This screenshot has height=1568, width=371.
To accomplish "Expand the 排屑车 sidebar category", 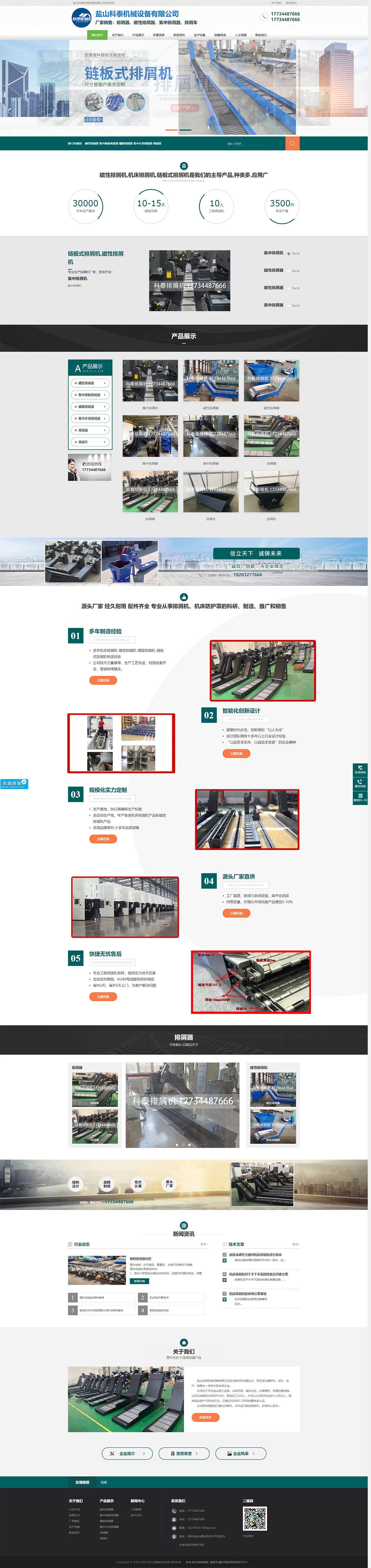I will click(x=91, y=442).
